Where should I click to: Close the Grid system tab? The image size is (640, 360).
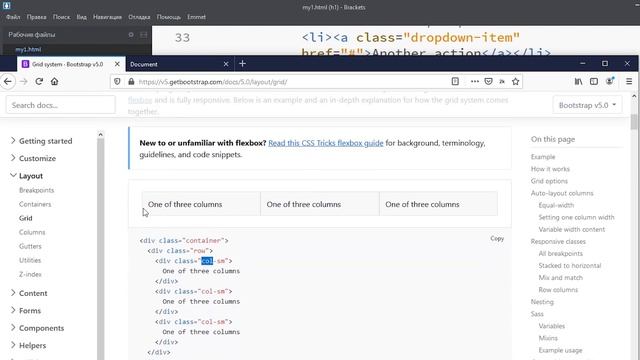click(117, 64)
